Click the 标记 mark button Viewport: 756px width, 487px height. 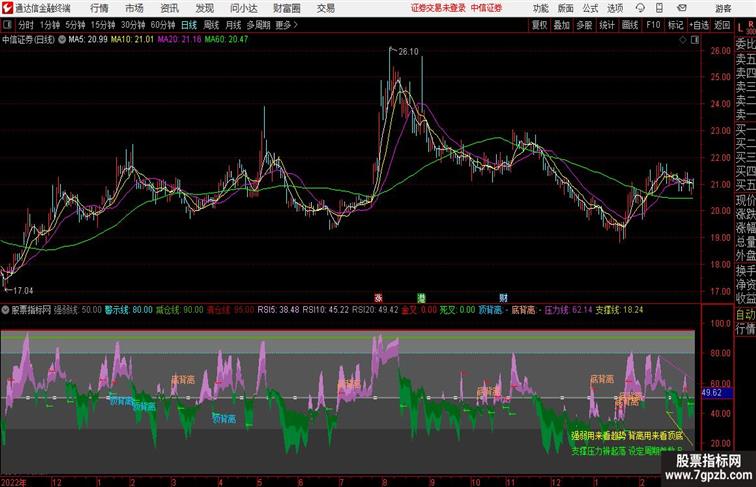click(675, 25)
